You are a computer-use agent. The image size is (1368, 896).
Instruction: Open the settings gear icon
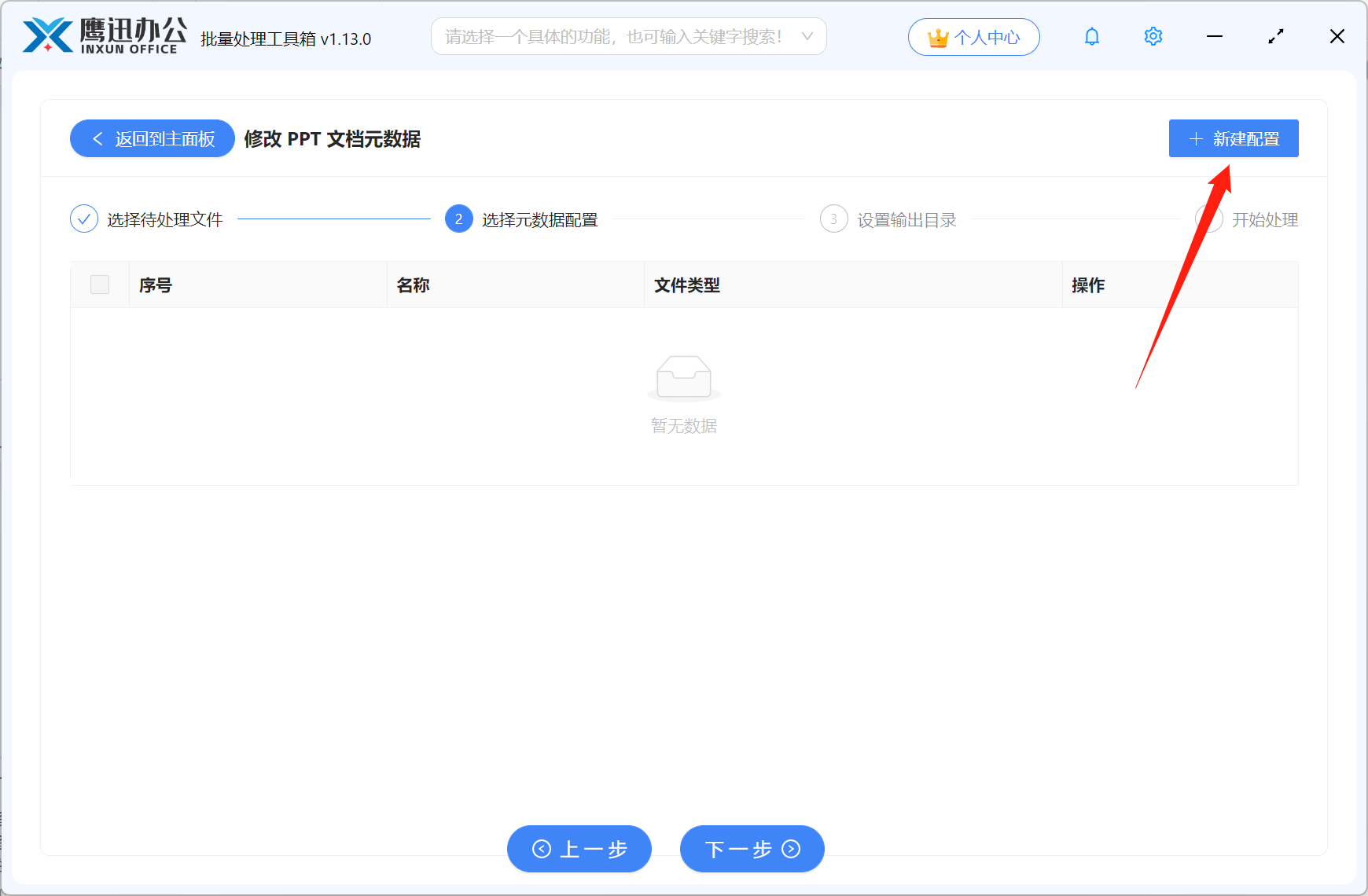click(x=1153, y=36)
